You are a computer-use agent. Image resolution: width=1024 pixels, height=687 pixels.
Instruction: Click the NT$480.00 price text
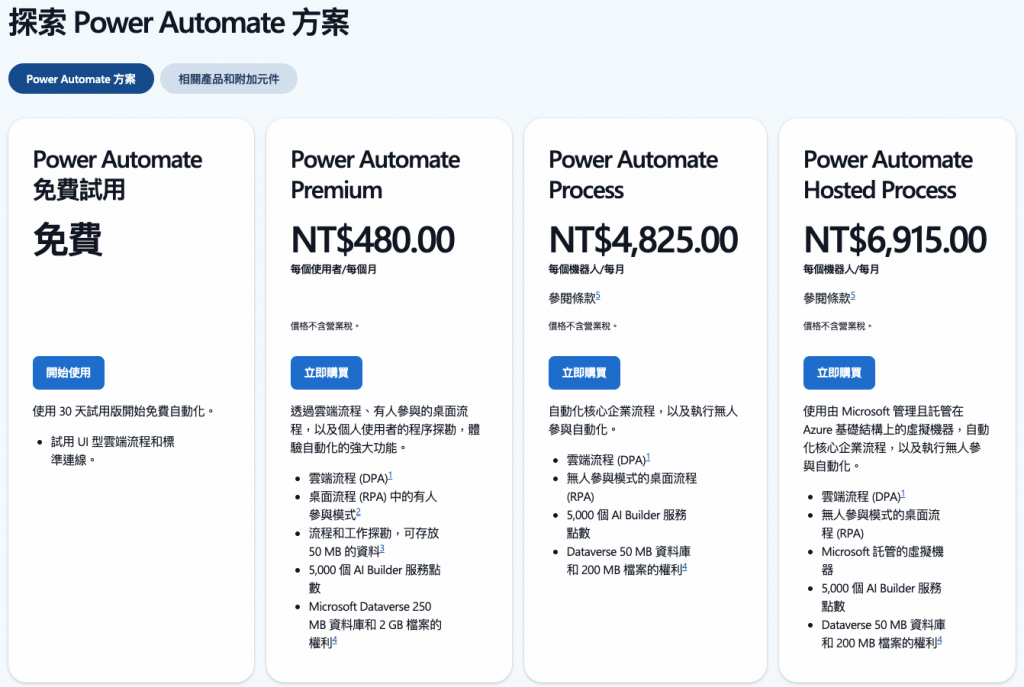point(373,239)
